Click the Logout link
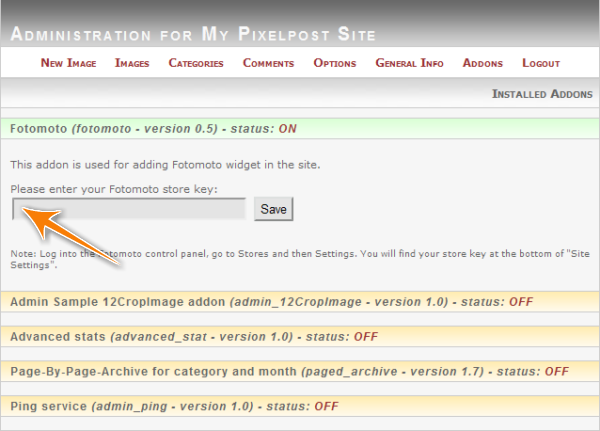The height and width of the screenshot is (431, 600). 541,63
